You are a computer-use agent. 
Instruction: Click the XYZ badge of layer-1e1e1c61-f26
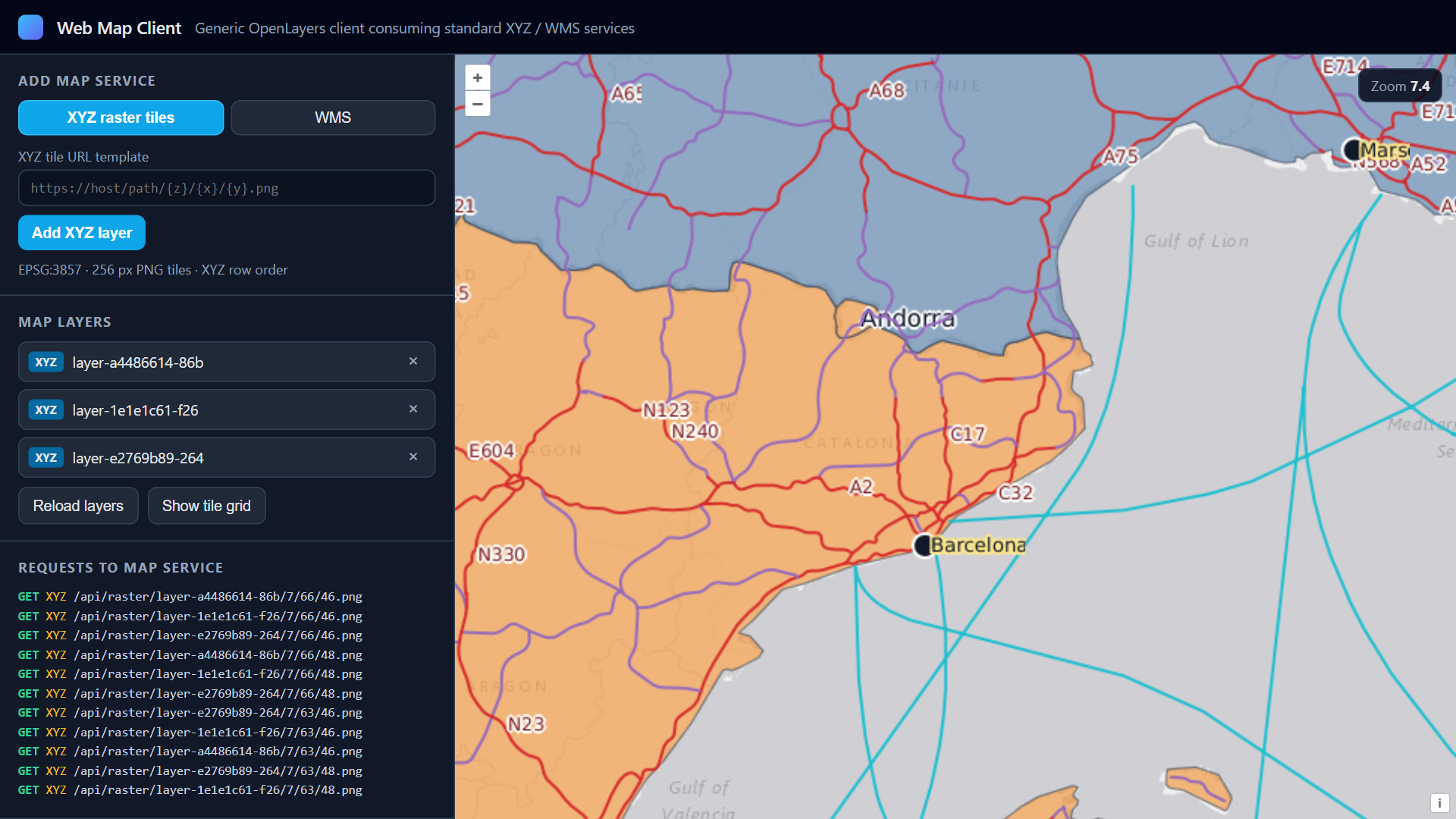[46, 409]
